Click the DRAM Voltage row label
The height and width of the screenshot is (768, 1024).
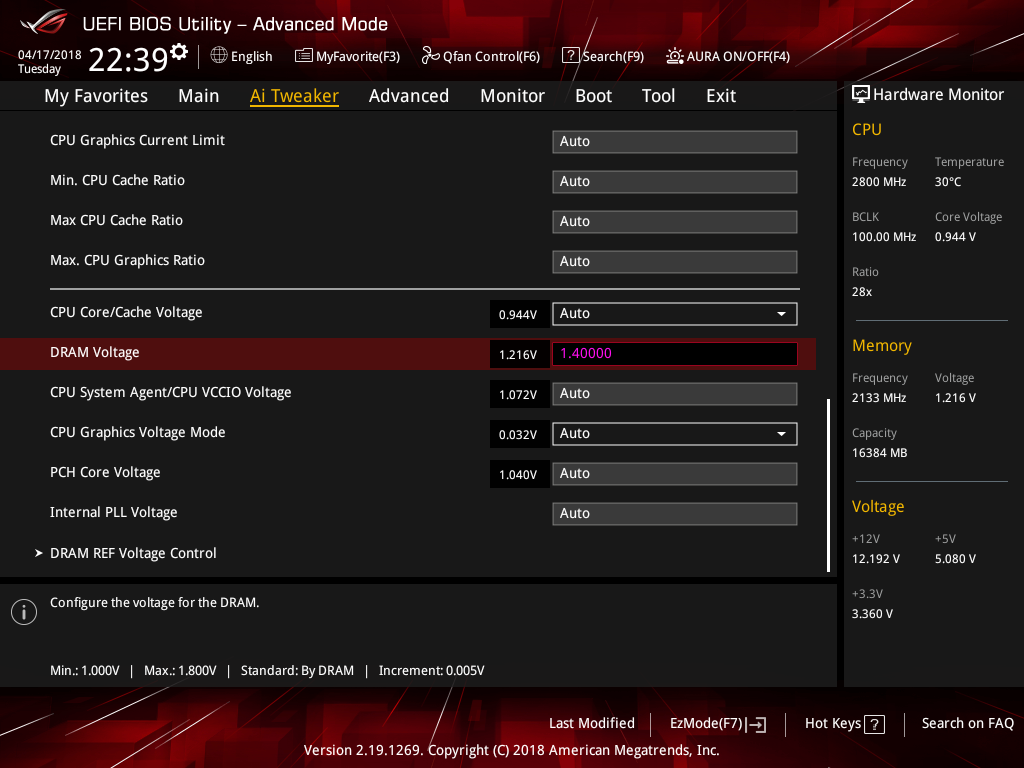pyautogui.click(x=95, y=353)
